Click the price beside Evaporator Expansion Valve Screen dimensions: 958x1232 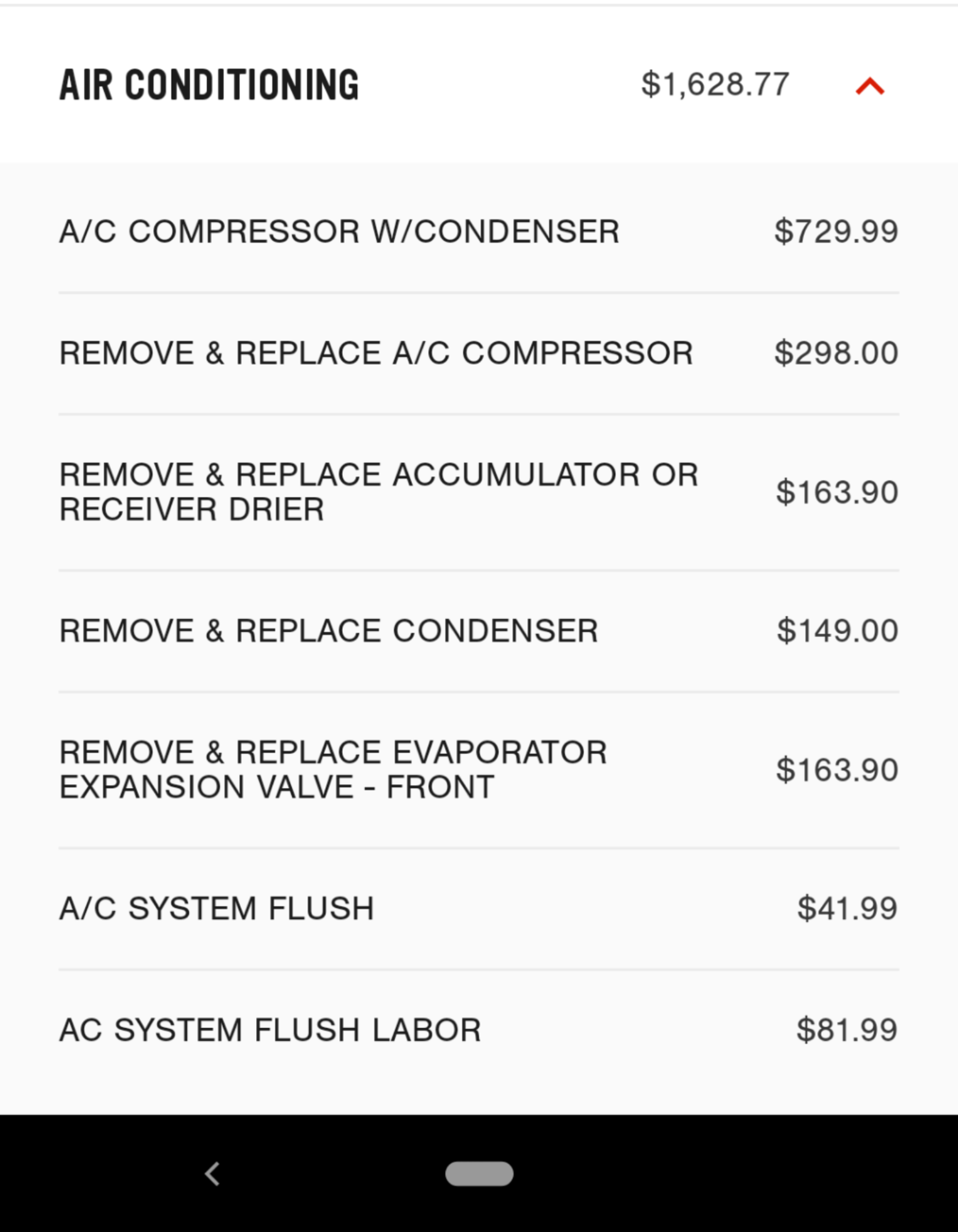837,770
